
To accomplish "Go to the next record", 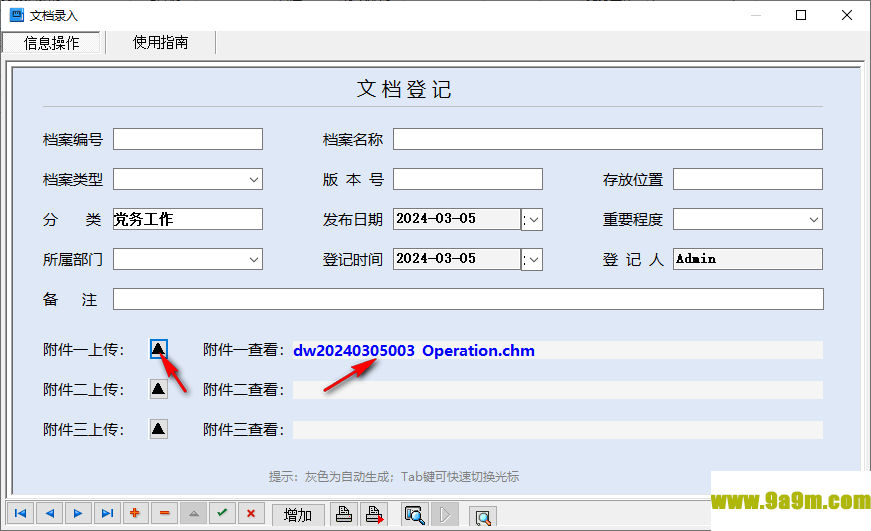I will [78, 513].
